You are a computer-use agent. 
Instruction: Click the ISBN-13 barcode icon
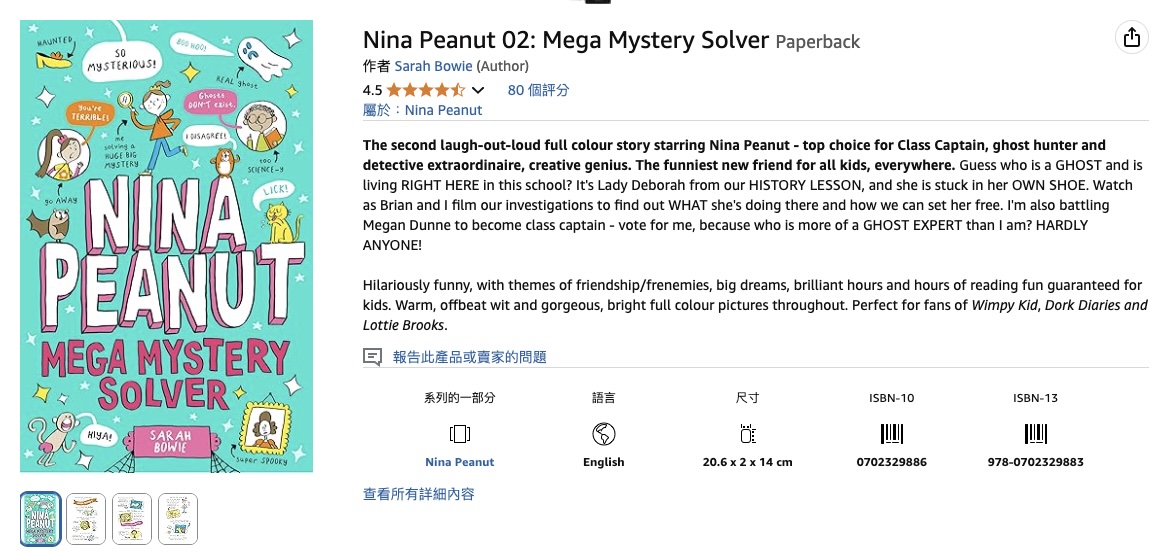1035,434
